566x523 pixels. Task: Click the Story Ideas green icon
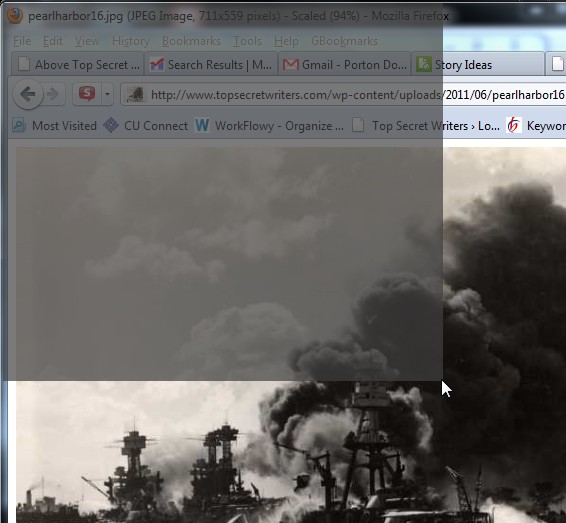tap(423, 64)
